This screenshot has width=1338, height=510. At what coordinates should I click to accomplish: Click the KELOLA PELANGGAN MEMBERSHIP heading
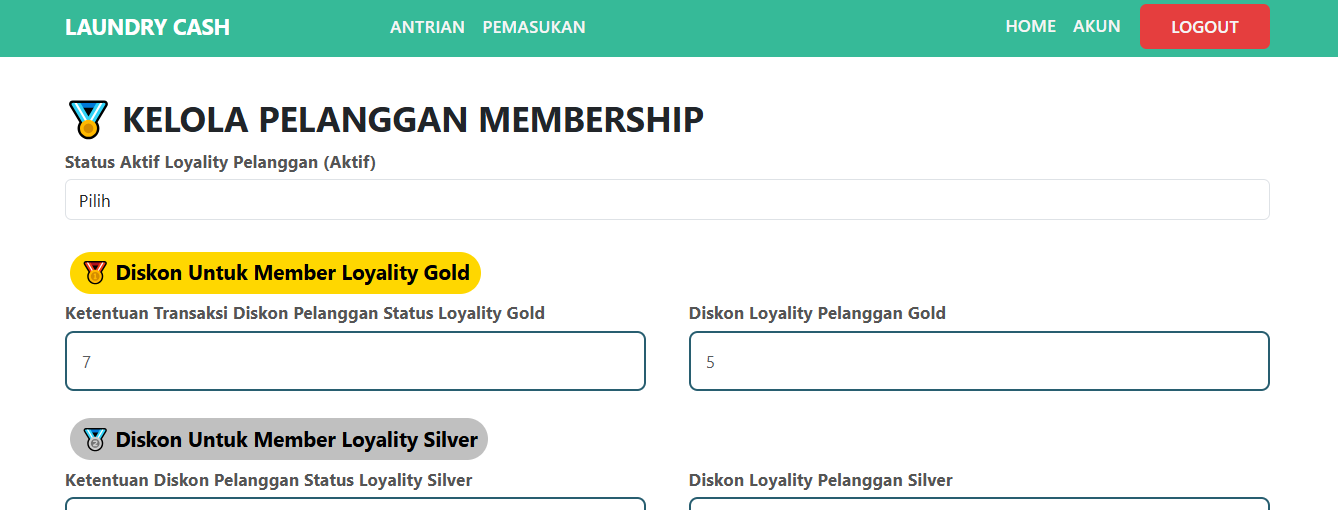[x=413, y=119]
